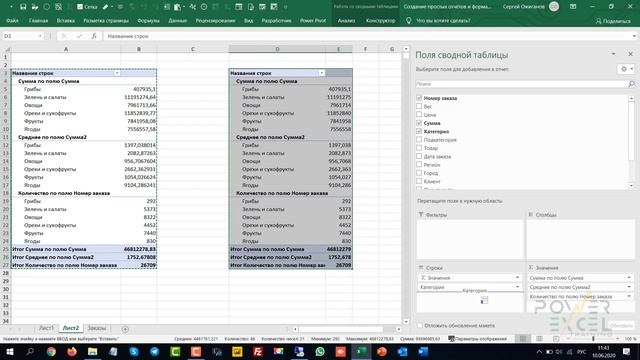This screenshot has height=360, width=640.
Task: Open Telegram from the taskbar
Action: coord(155,351)
